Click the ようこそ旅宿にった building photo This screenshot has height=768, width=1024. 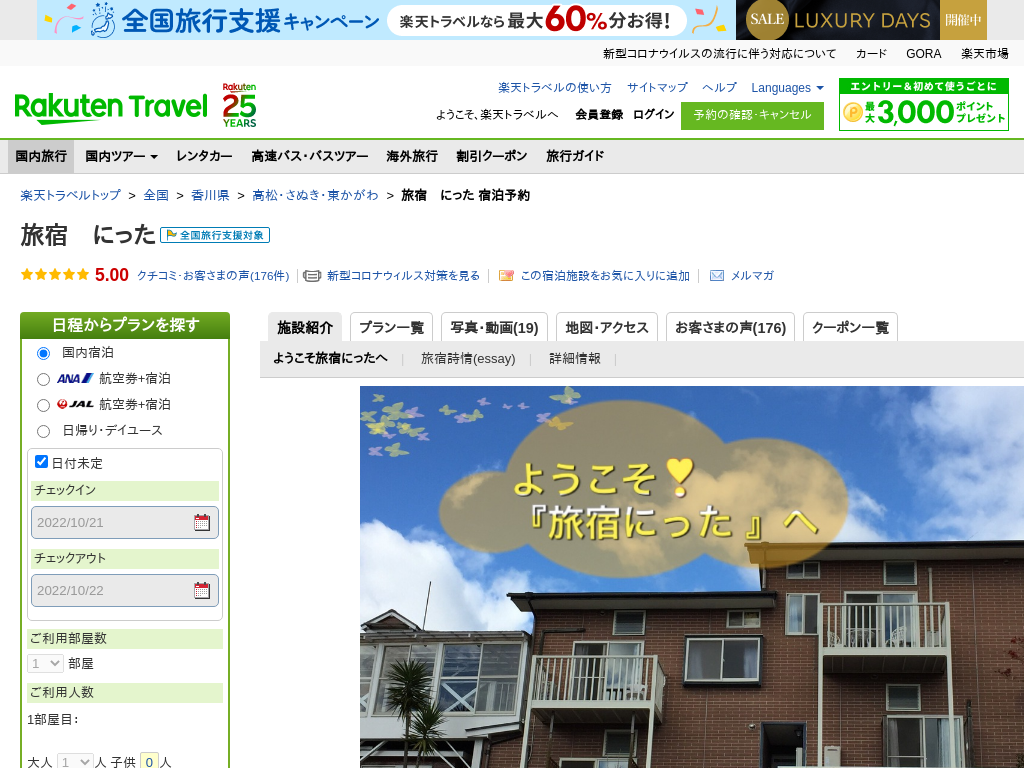pos(692,577)
